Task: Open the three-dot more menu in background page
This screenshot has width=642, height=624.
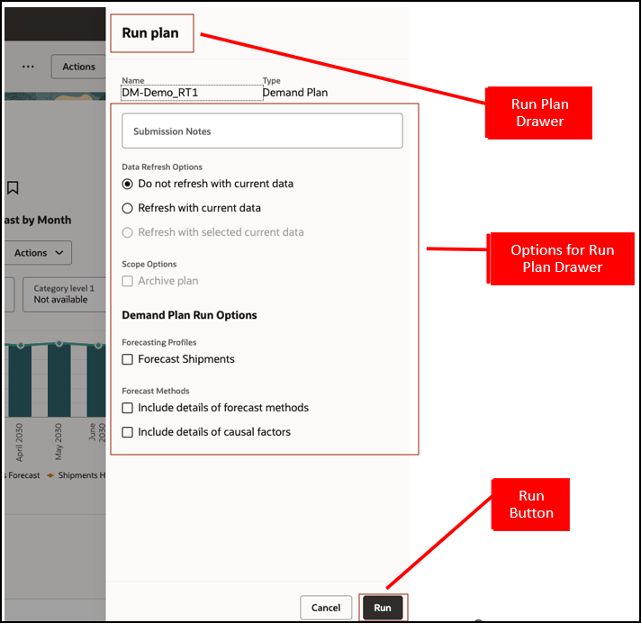Action: (x=28, y=66)
